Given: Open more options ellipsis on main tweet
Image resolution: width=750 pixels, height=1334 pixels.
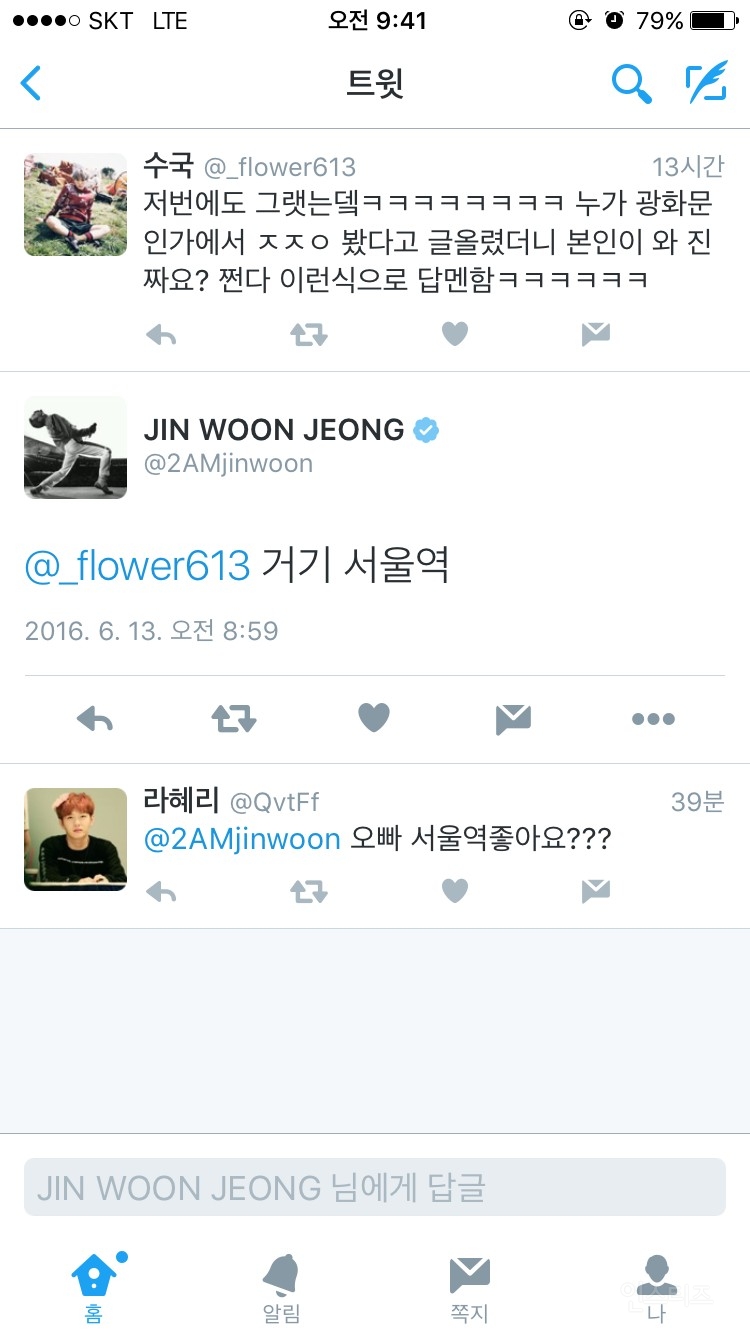Looking at the screenshot, I should (653, 719).
